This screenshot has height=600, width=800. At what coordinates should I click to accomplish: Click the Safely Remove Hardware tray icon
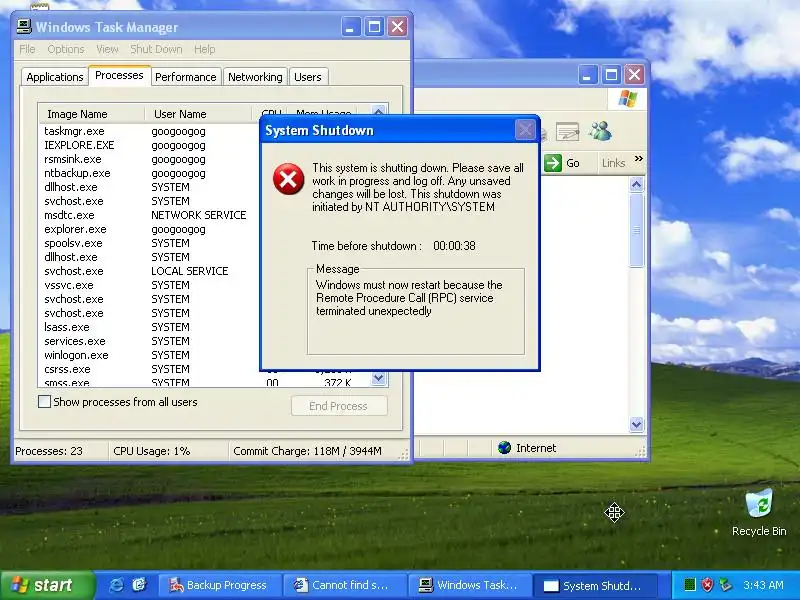pyautogui.click(x=725, y=585)
